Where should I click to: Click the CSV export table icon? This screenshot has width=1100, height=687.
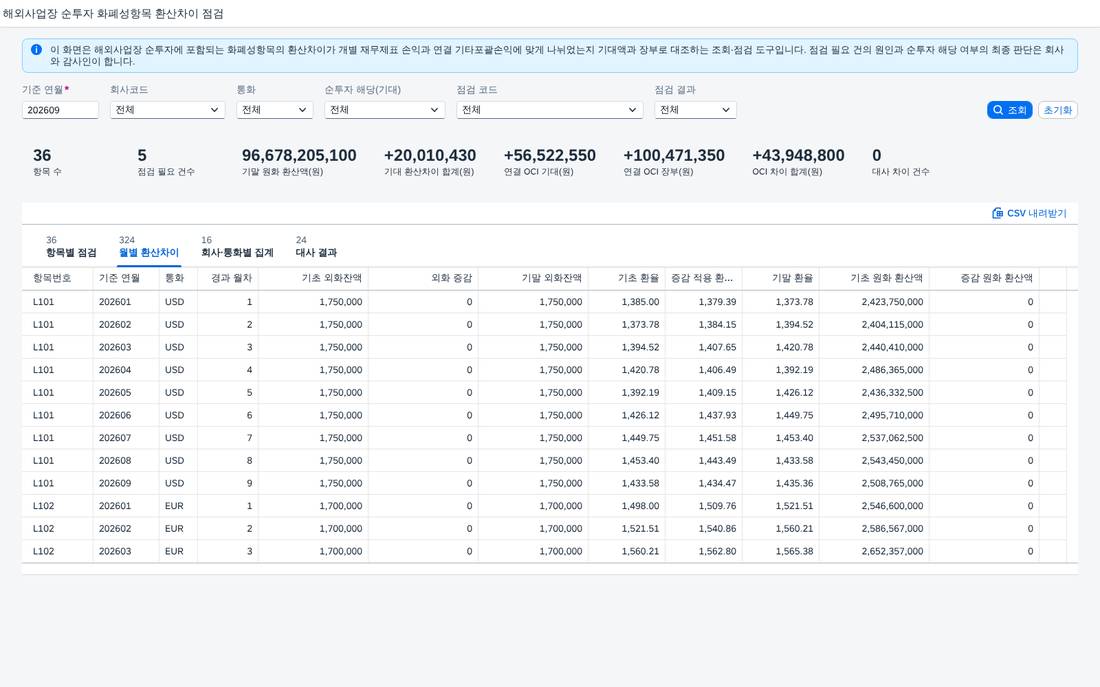click(997, 213)
